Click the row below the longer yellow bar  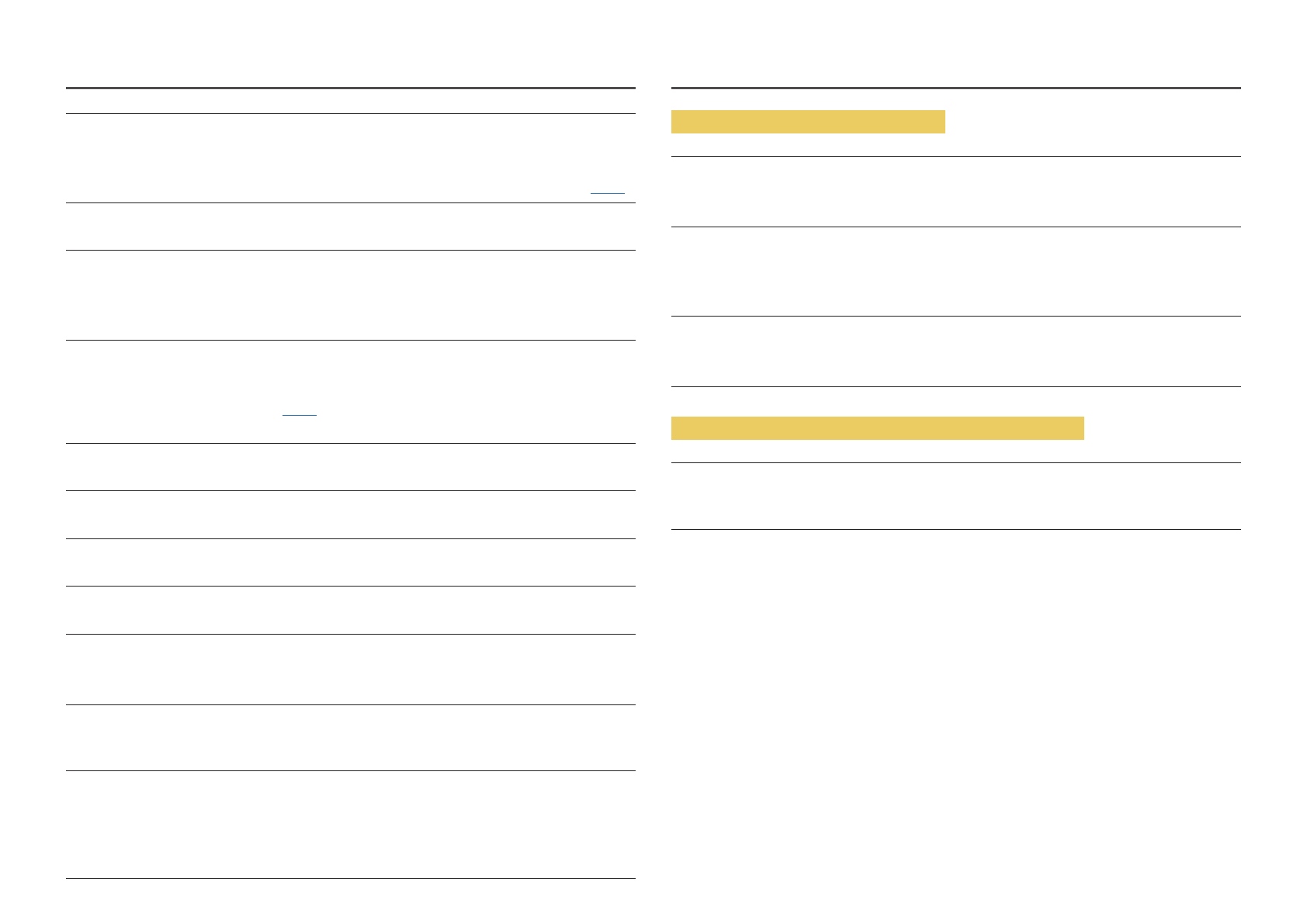point(955,497)
